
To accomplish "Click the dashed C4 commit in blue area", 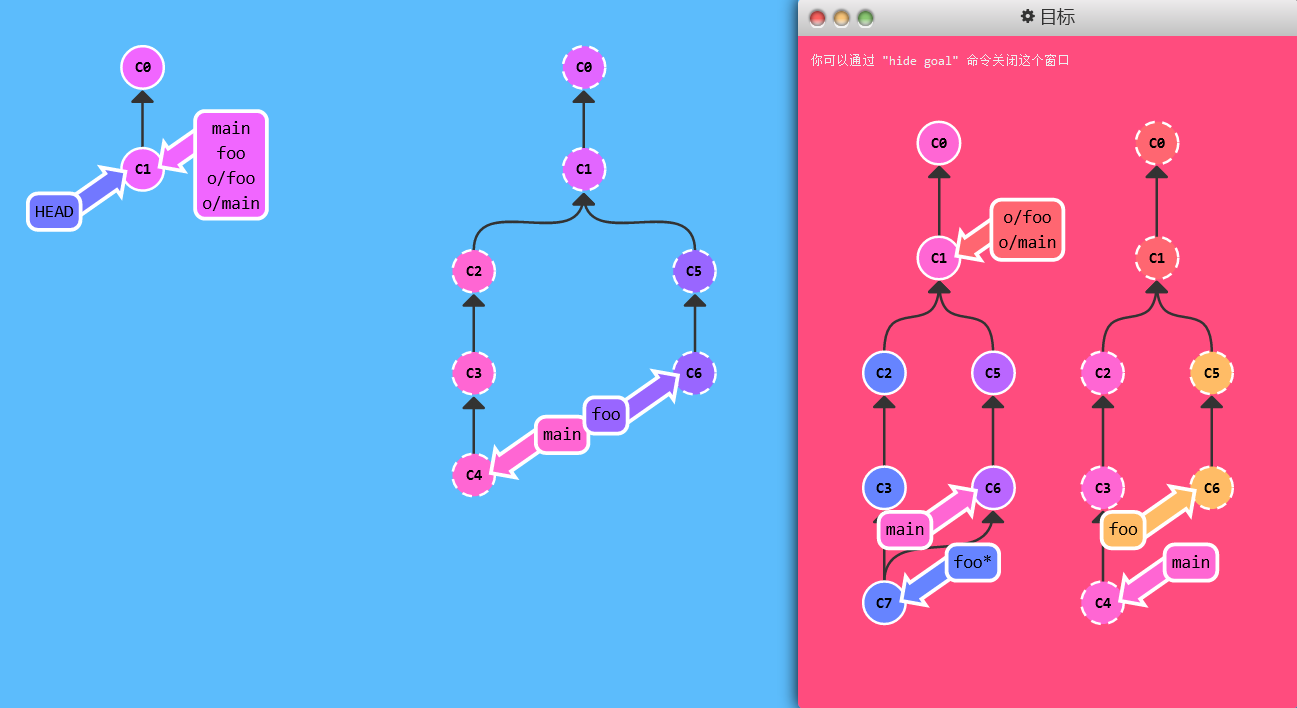I will 474,475.
